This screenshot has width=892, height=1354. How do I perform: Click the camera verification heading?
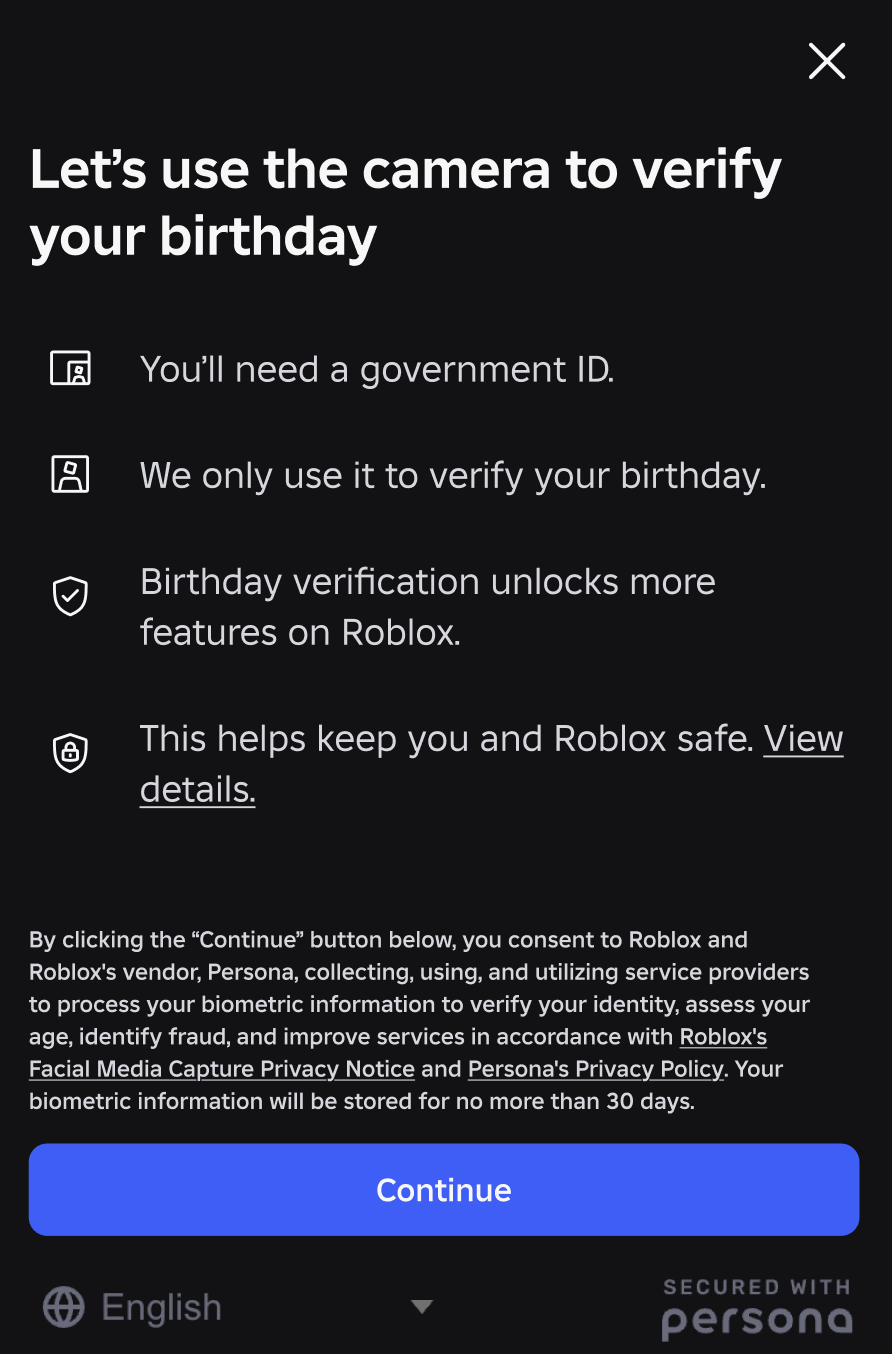tap(405, 203)
